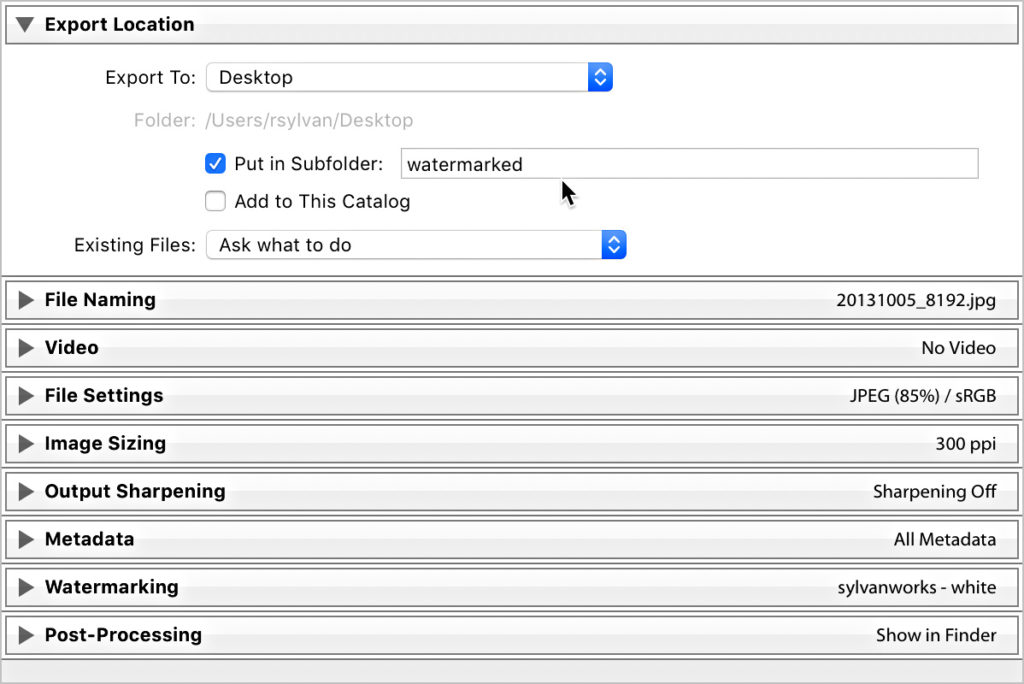
Task: Click the Export Location header title
Action: point(120,25)
